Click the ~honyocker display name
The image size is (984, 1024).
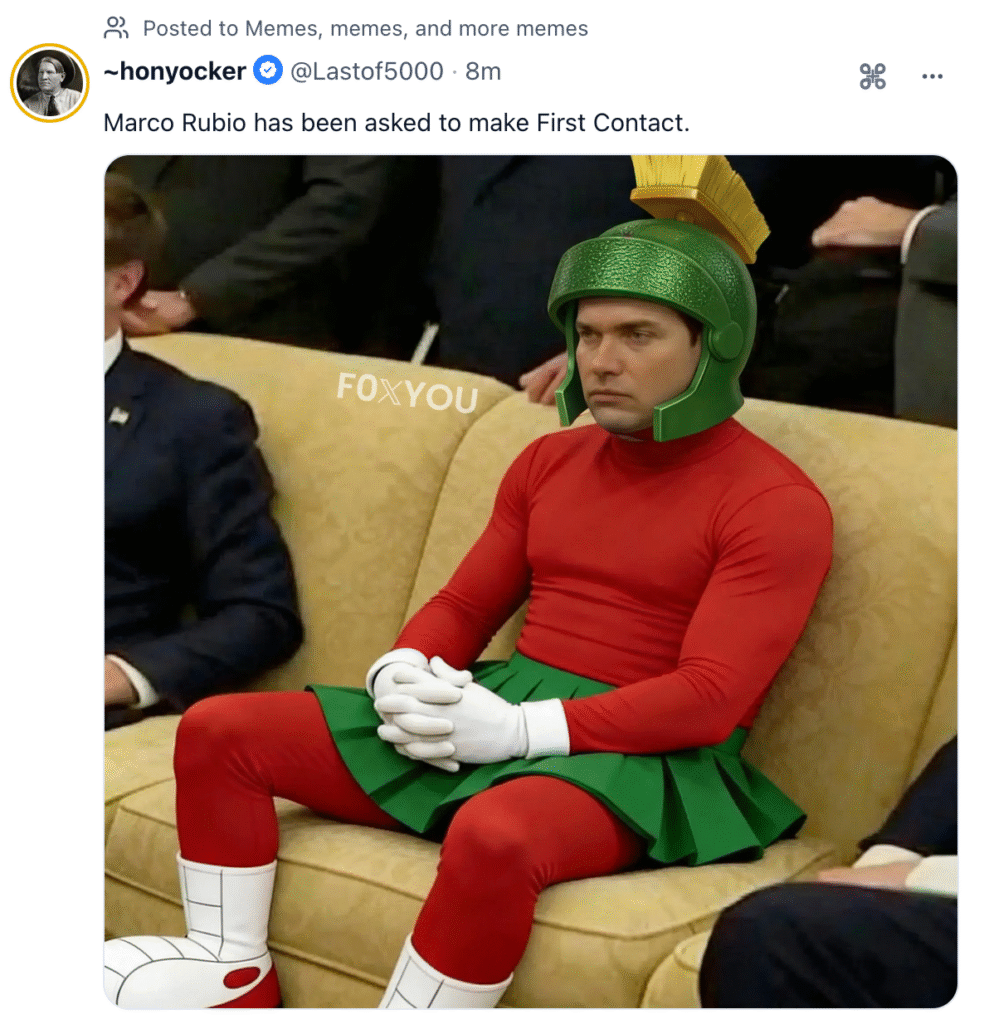tap(175, 71)
